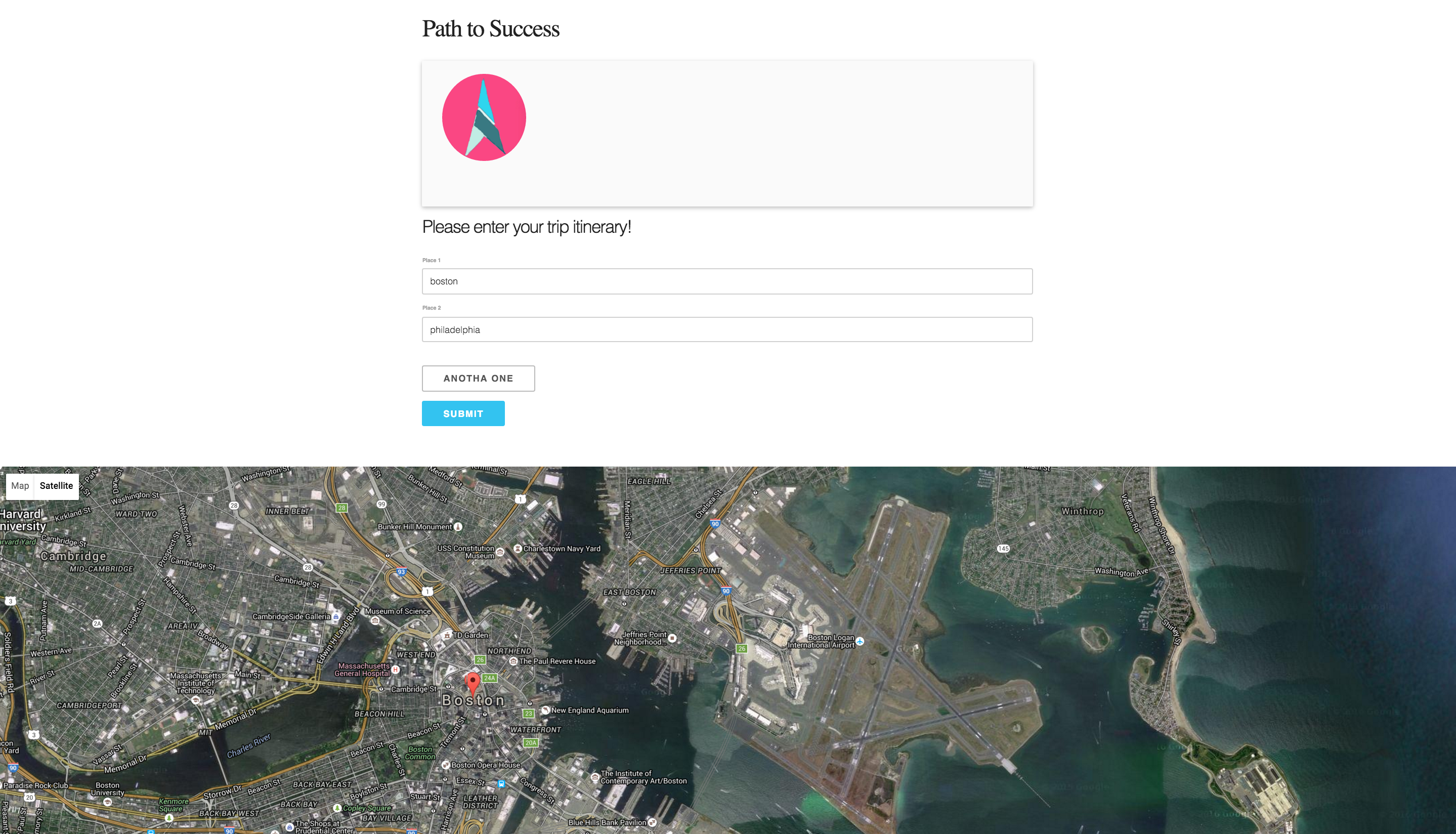Focus the Place 2 philadelphia field
Screen dimensions: 1456x834
726,329
